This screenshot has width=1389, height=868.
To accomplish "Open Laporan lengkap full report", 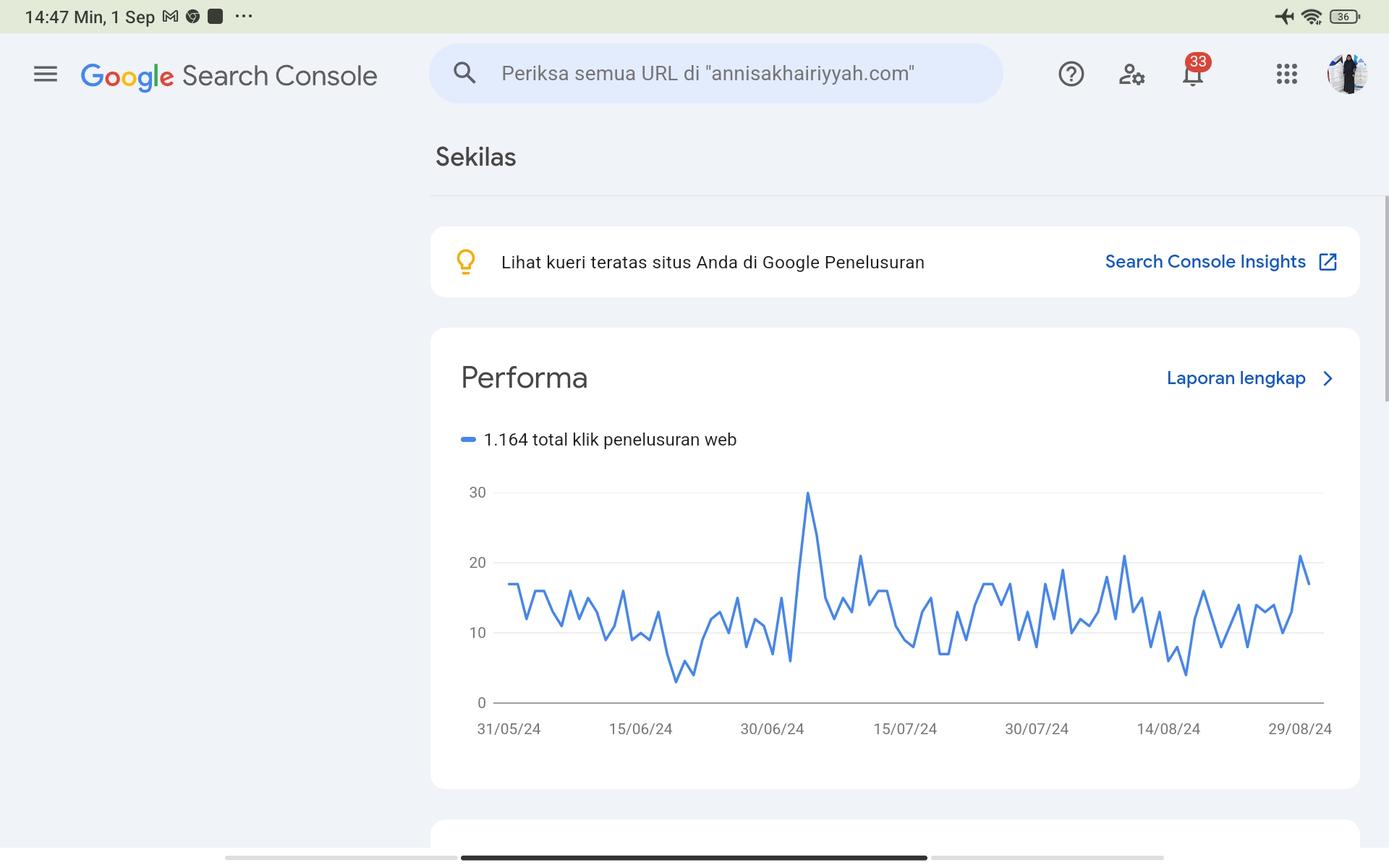I will click(1236, 378).
